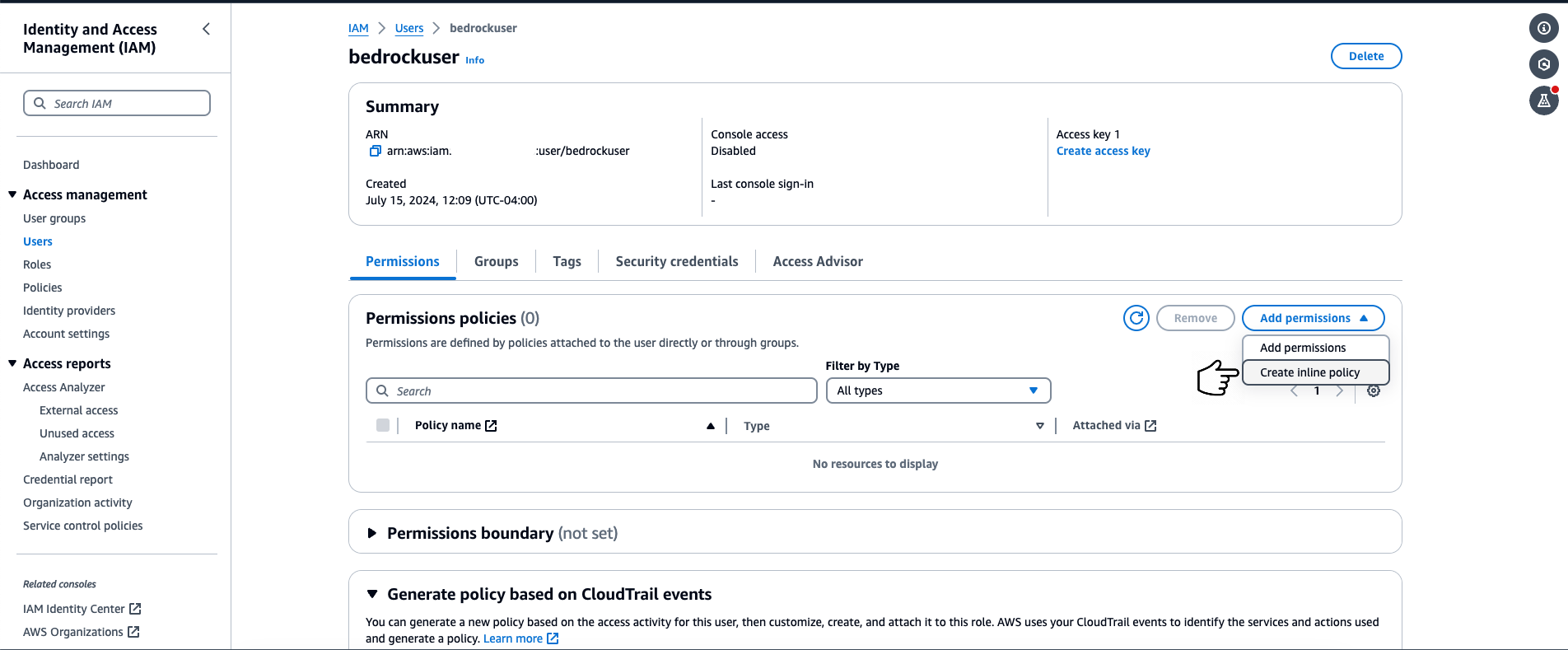1568x650 pixels.
Task: Click the disabled Remove button
Action: coord(1195,318)
